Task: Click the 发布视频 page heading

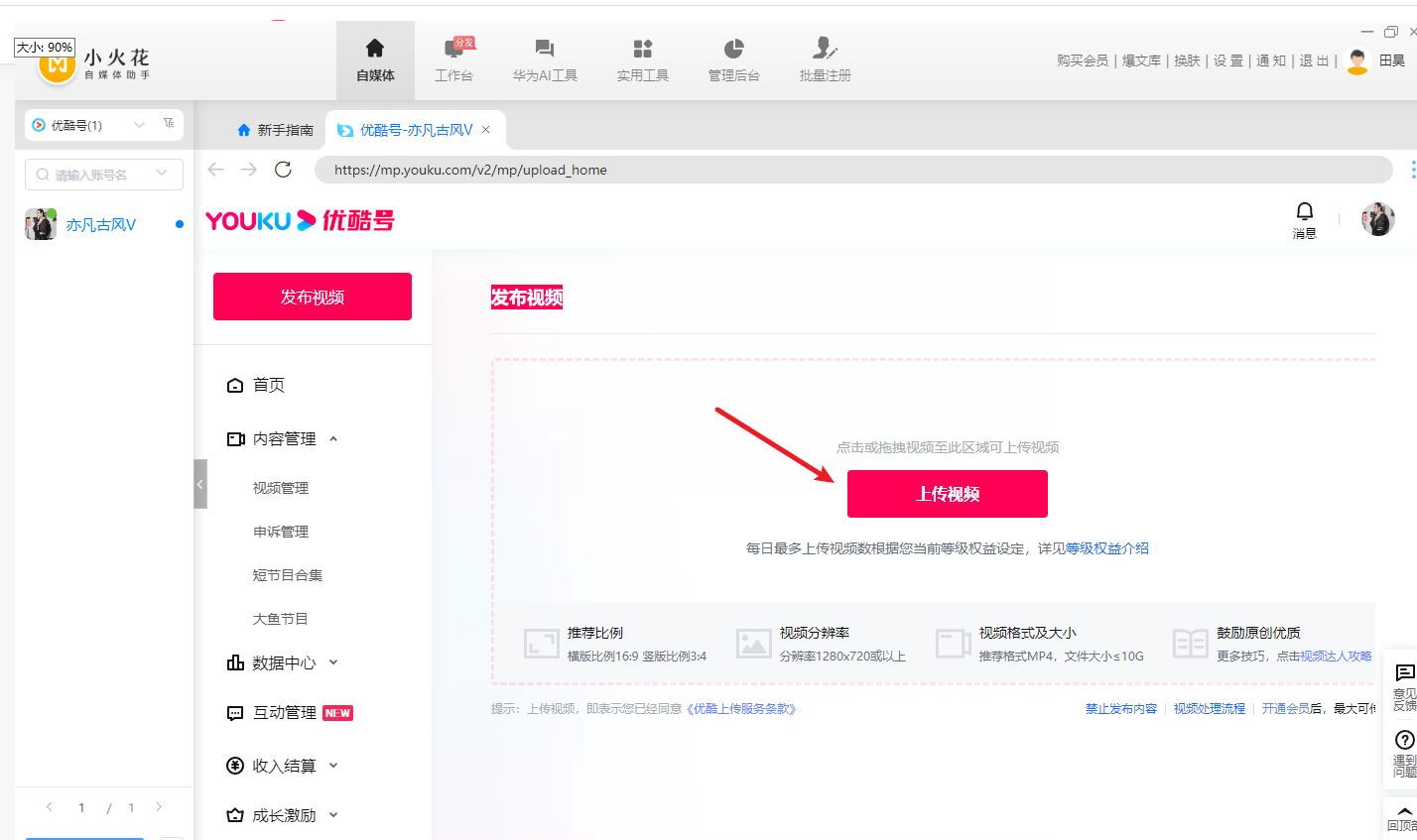Action: [x=527, y=298]
